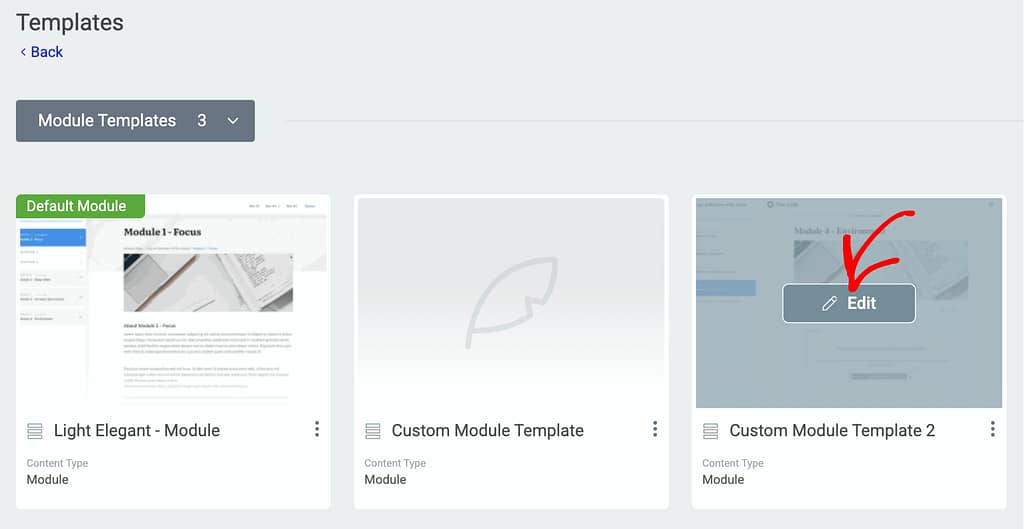Click the green Default Module badge

(80, 206)
